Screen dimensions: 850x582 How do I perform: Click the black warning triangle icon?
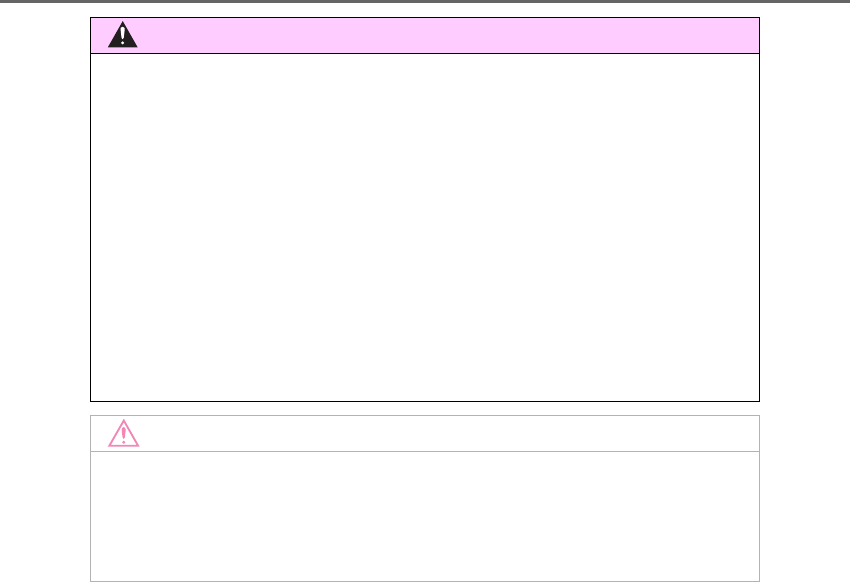click(x=123, y=35)
